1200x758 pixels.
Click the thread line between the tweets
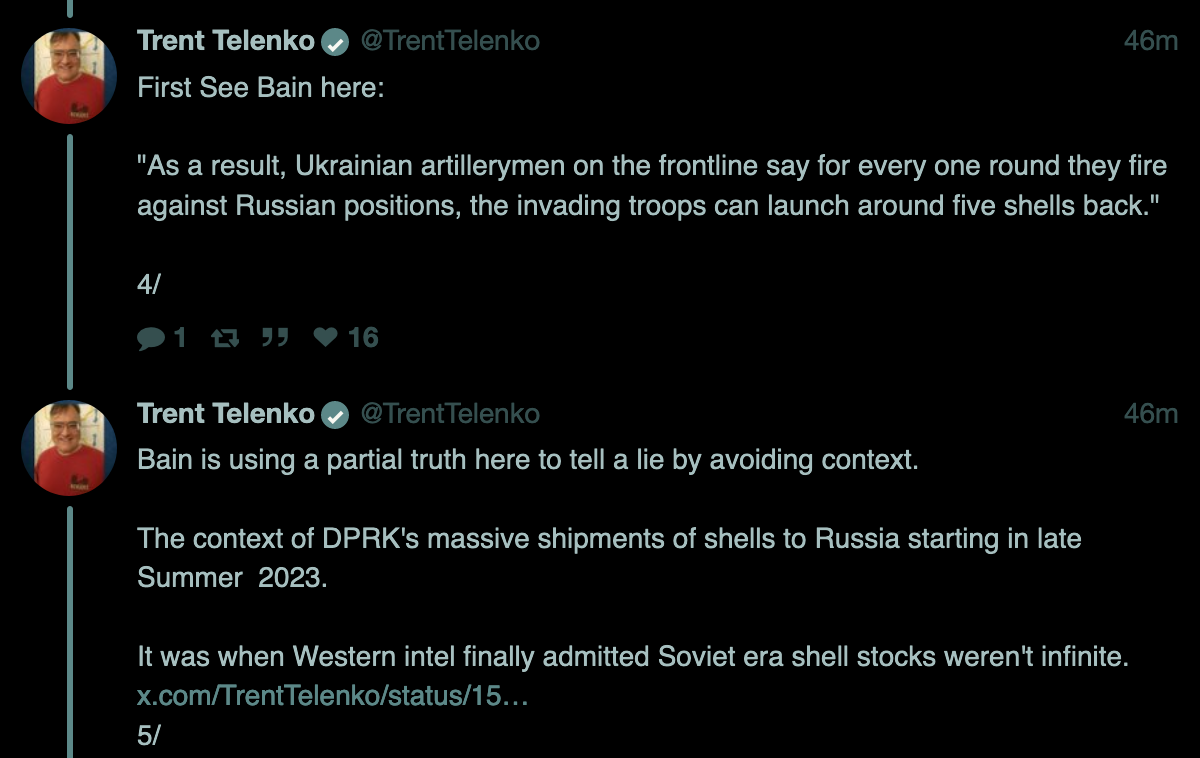coord(70,260)
